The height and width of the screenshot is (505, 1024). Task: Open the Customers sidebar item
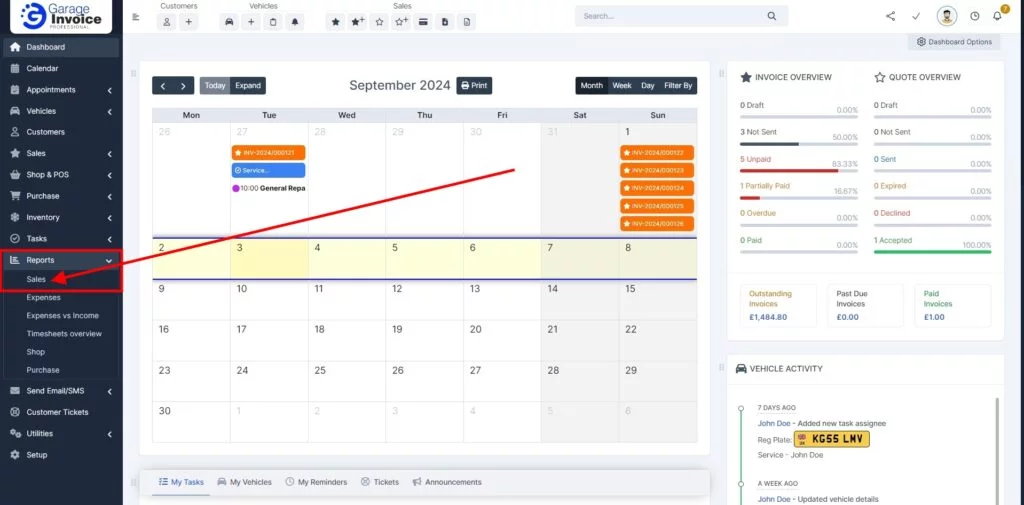[x=61, y=132]
